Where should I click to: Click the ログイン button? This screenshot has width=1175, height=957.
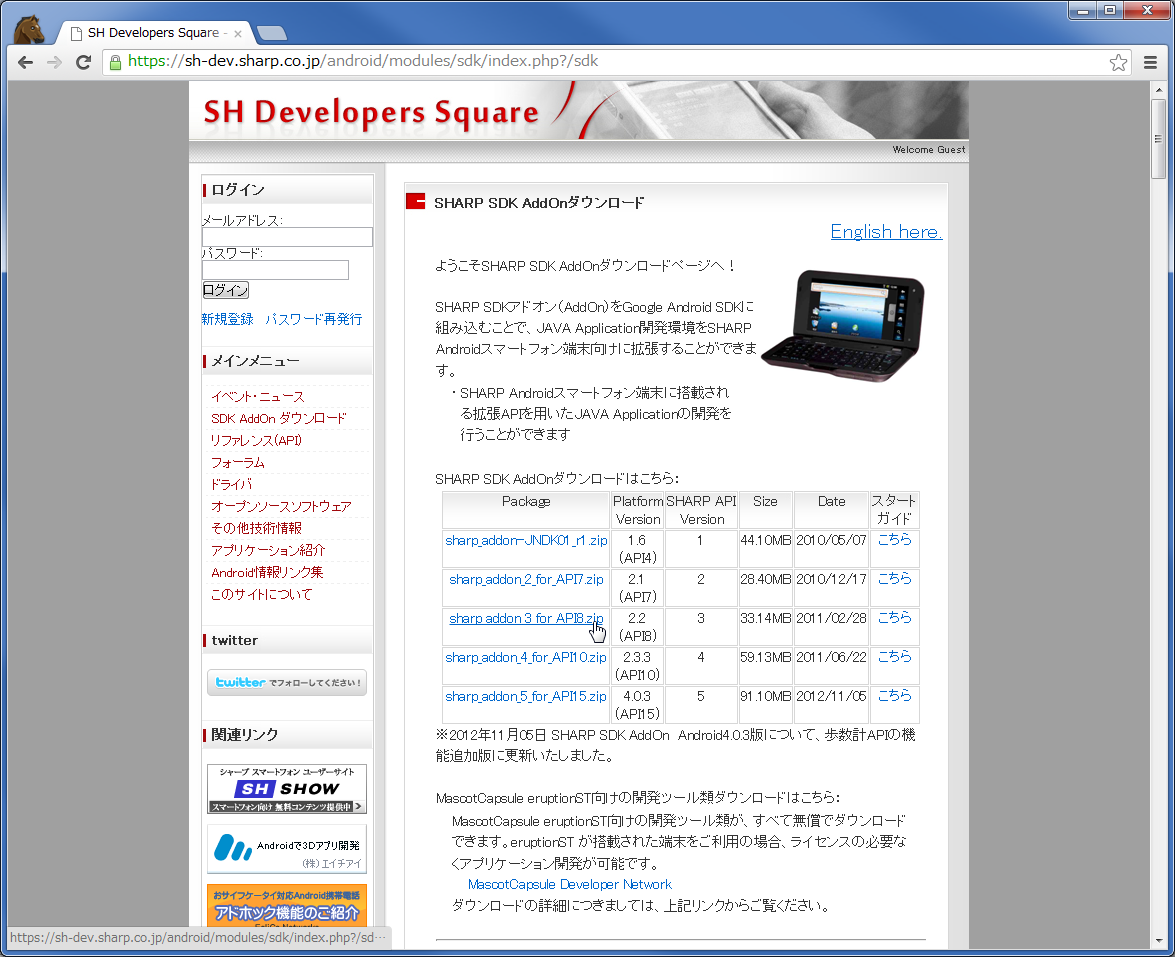(226, 290)
